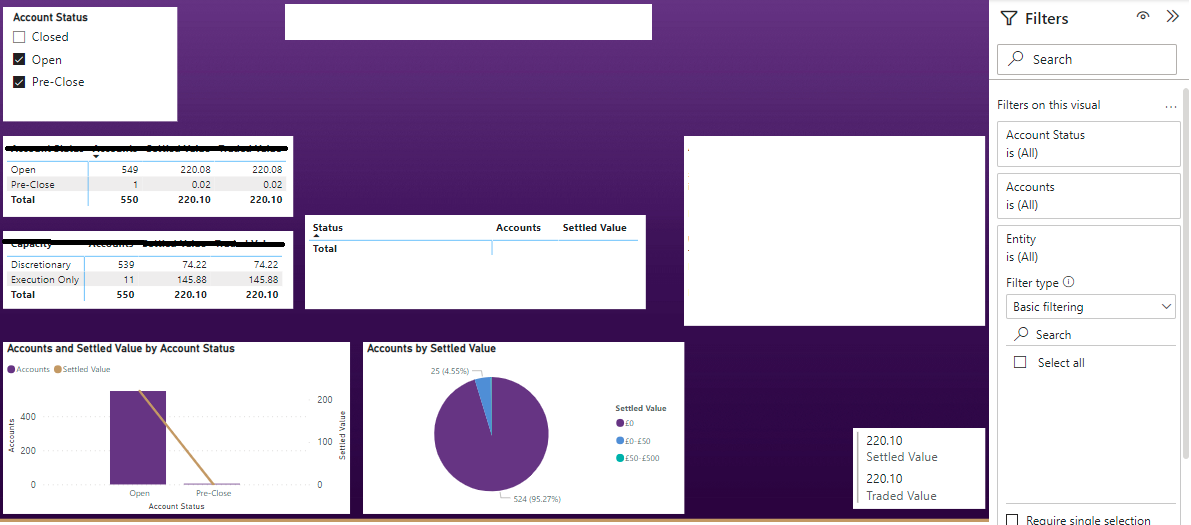Click the 549 accounts cell

[129, 169]
